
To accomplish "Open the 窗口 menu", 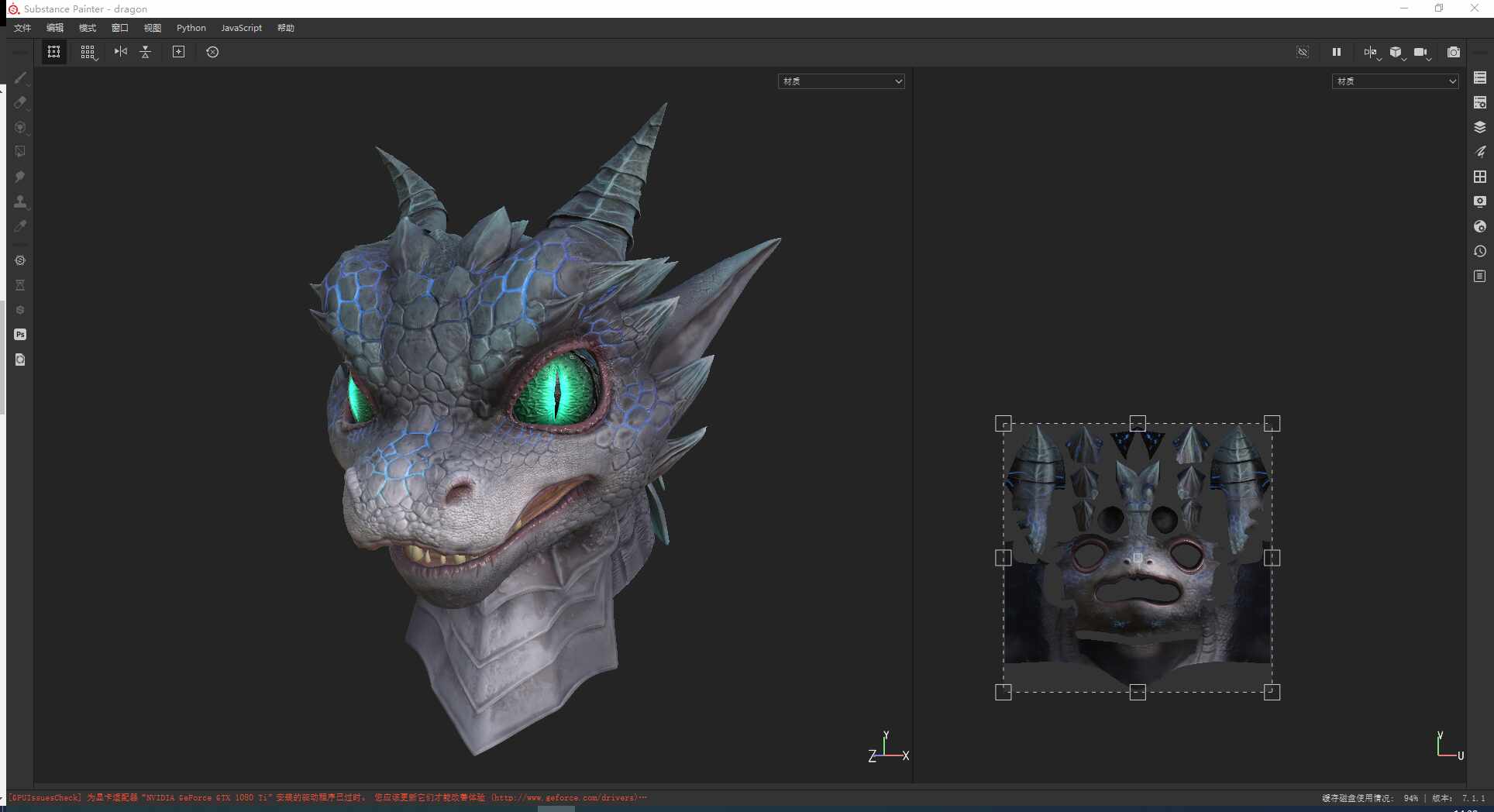I will 120,28.
